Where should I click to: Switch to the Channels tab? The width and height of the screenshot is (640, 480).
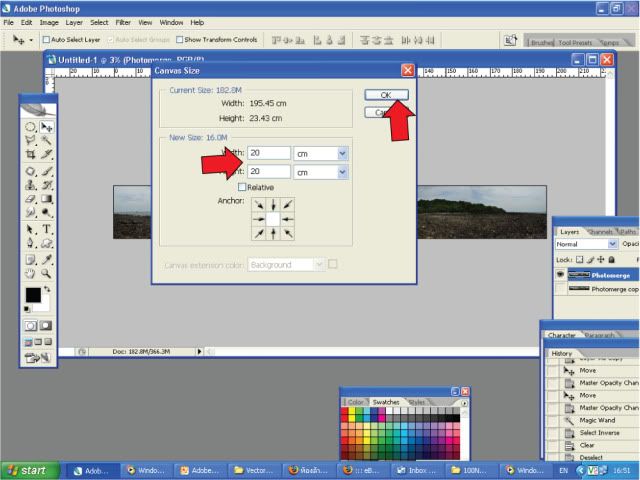tap(600, 231)
